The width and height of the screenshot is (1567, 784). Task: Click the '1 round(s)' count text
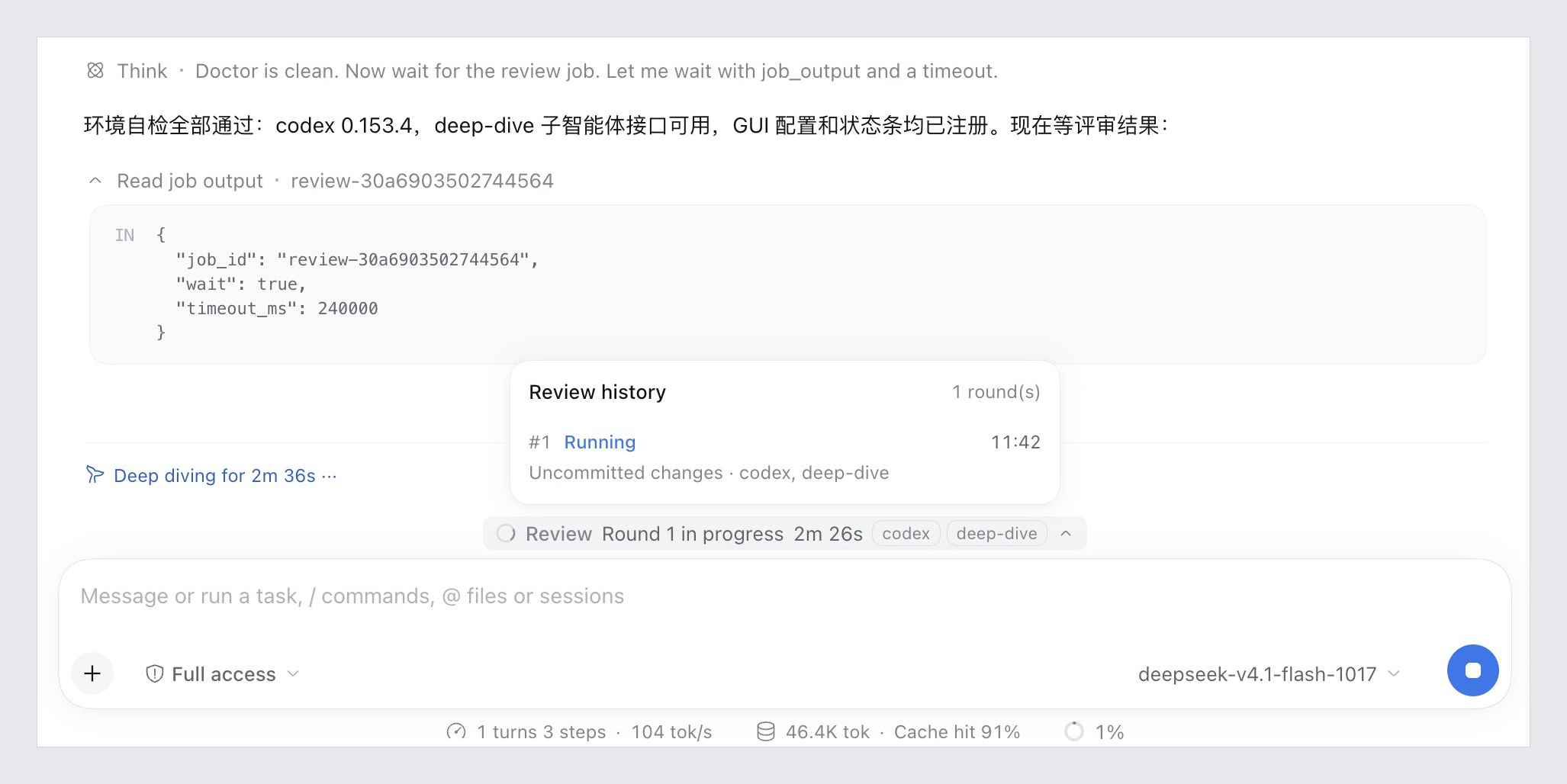996,392
